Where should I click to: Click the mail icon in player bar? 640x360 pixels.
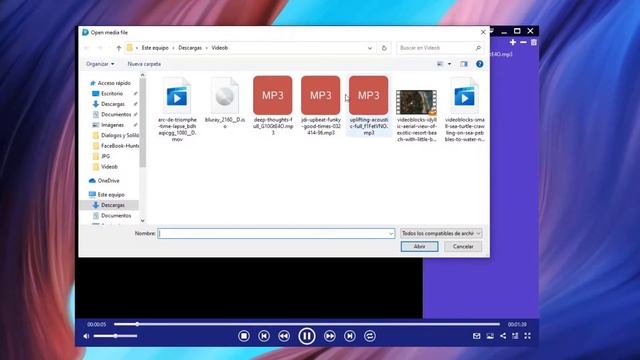pyautogui.click(x=476, y=336)
